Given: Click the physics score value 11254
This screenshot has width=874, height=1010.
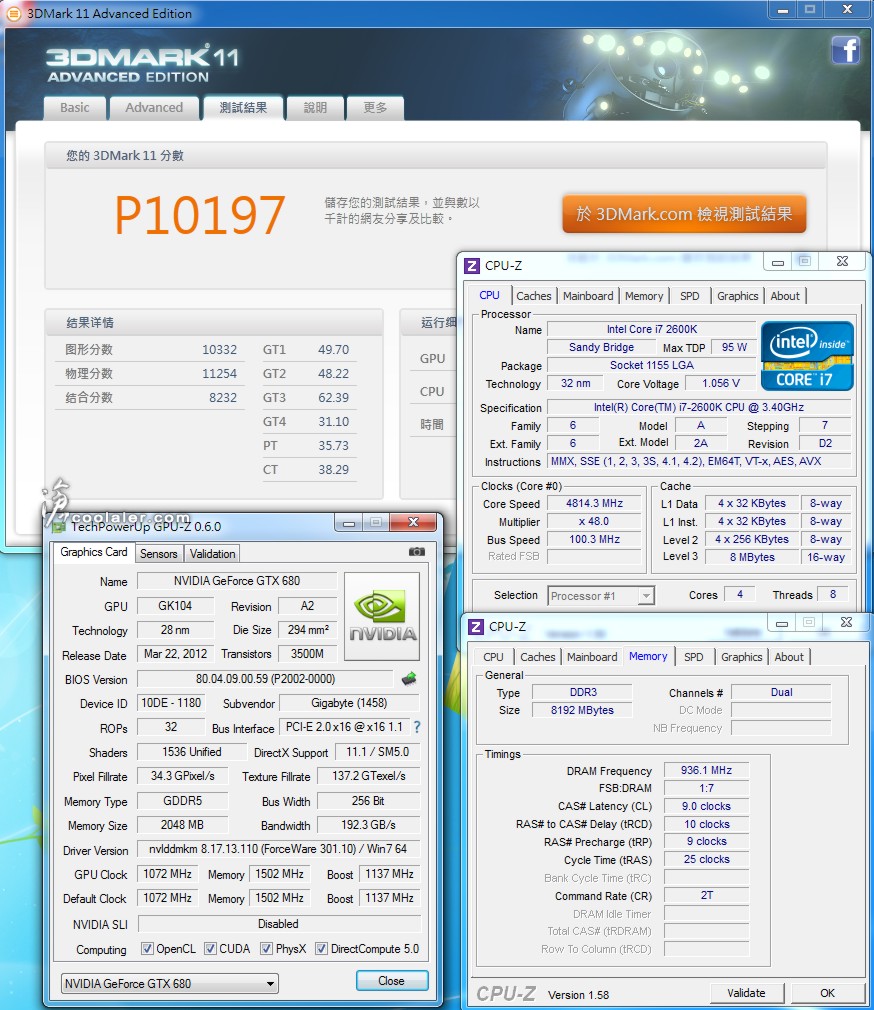Looking at the screenshot, I should pos(220,374).
